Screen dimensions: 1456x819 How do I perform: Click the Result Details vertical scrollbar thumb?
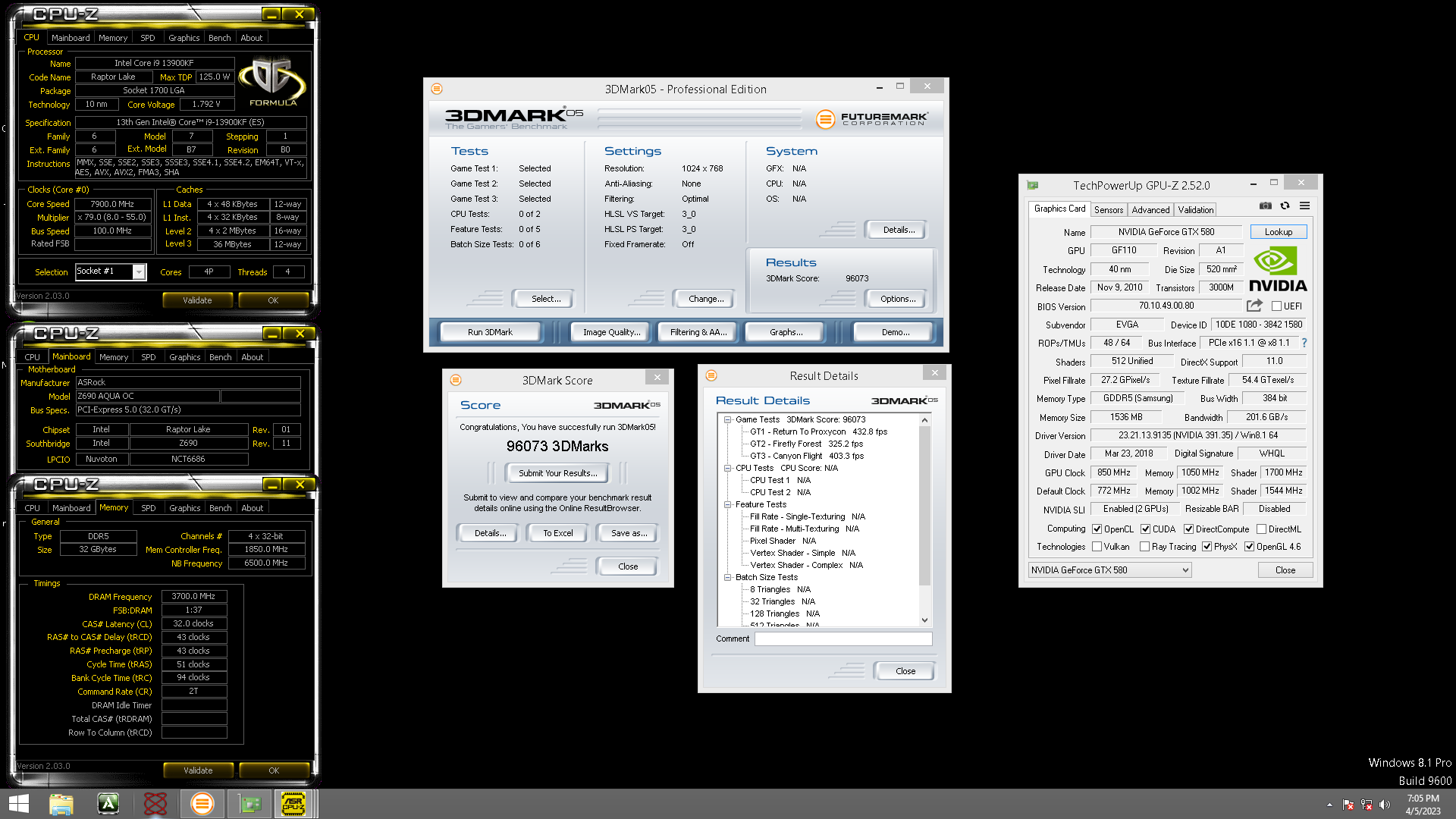924,506
